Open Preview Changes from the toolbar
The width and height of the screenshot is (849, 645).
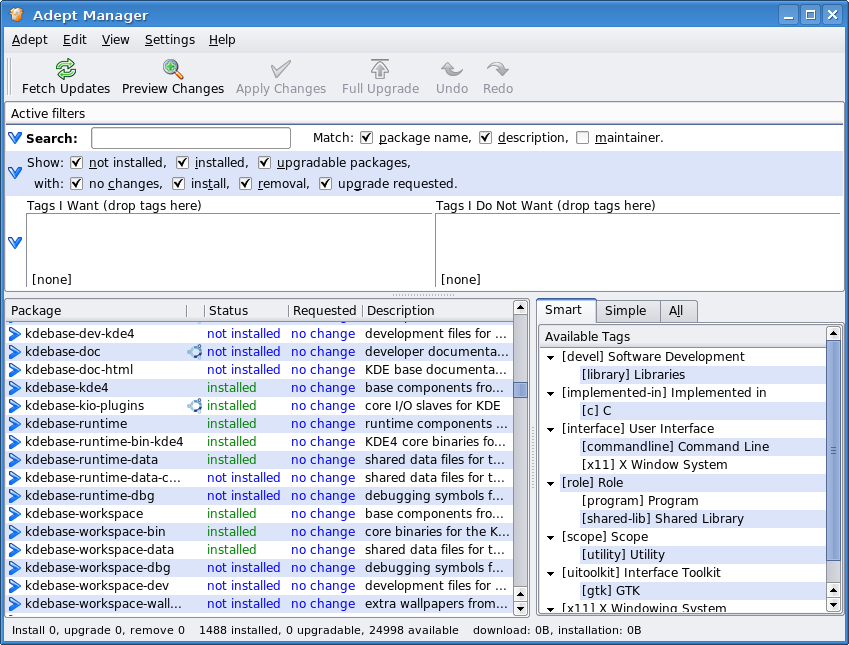173,69
